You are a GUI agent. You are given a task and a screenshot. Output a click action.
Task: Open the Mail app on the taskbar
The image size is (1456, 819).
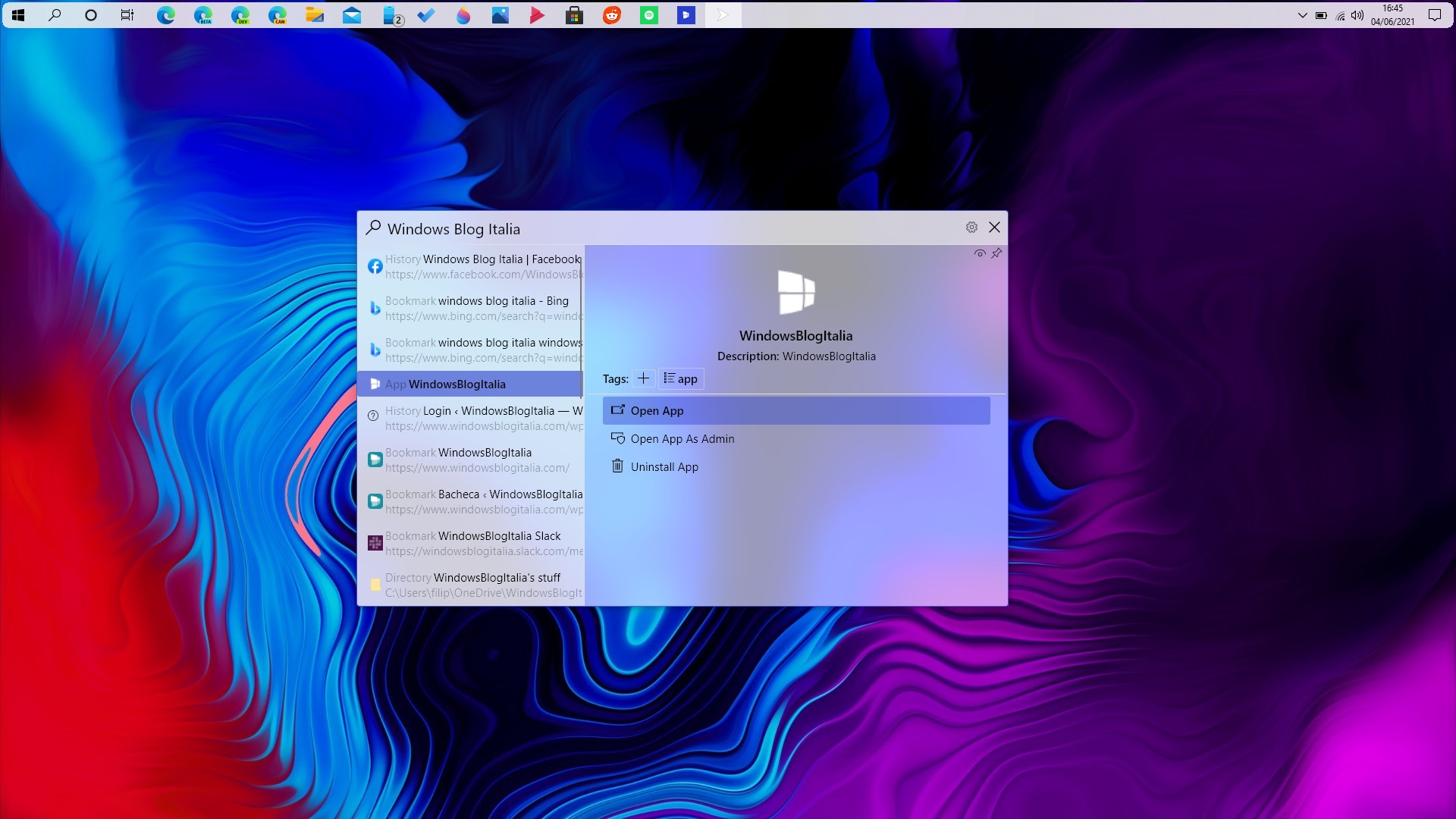point(351,14)
